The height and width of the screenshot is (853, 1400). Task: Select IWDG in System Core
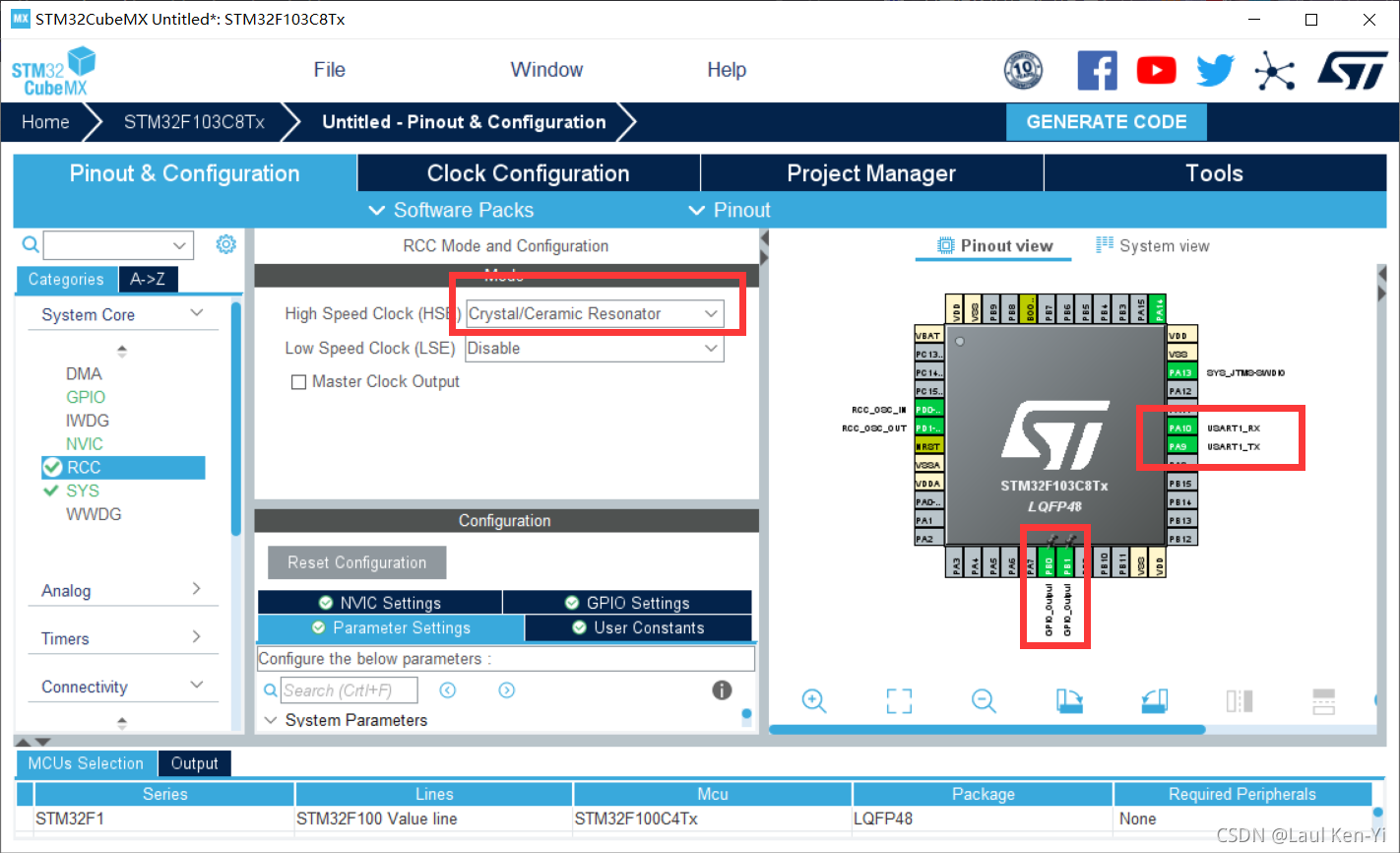[87, 421]
